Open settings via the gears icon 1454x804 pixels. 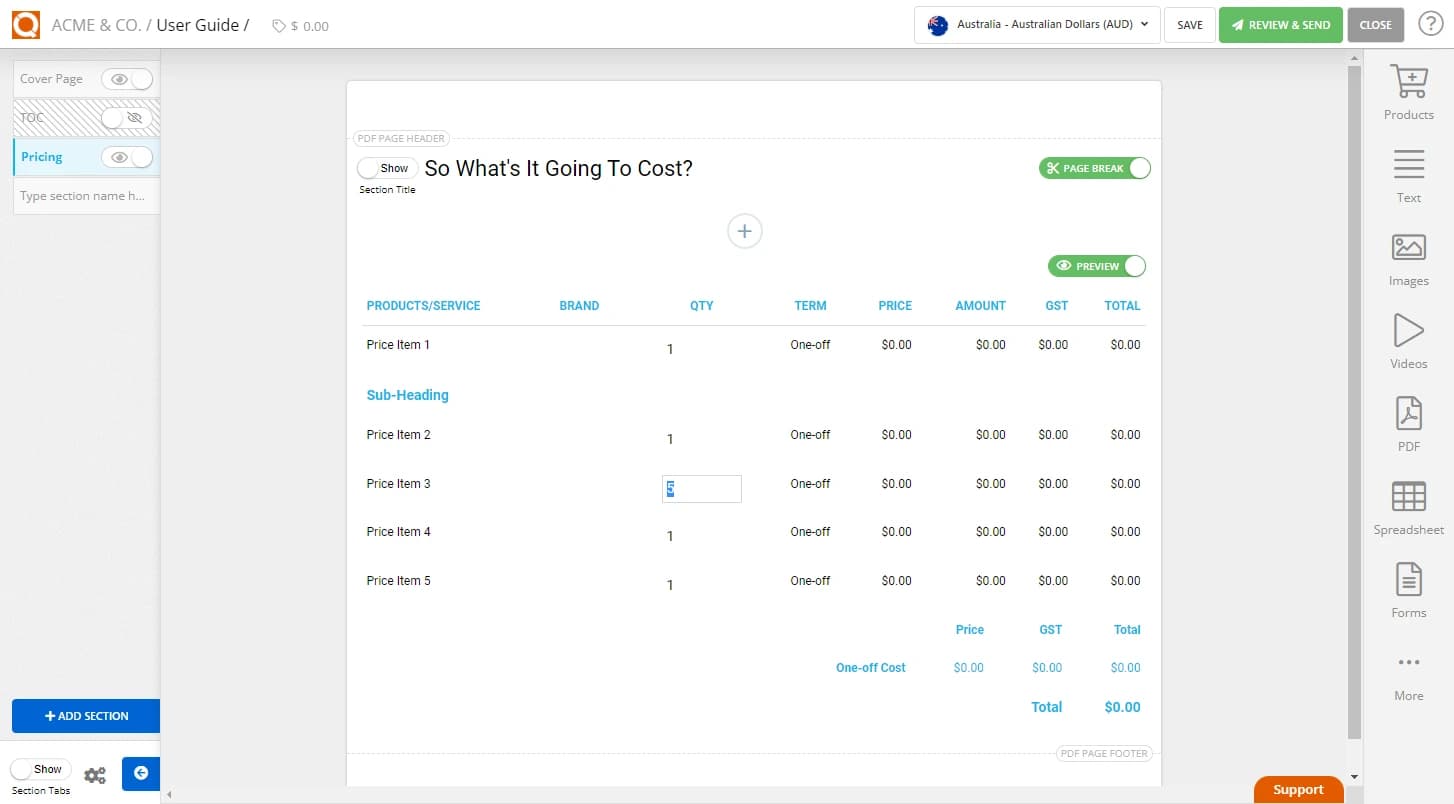(x=95, y=774)
